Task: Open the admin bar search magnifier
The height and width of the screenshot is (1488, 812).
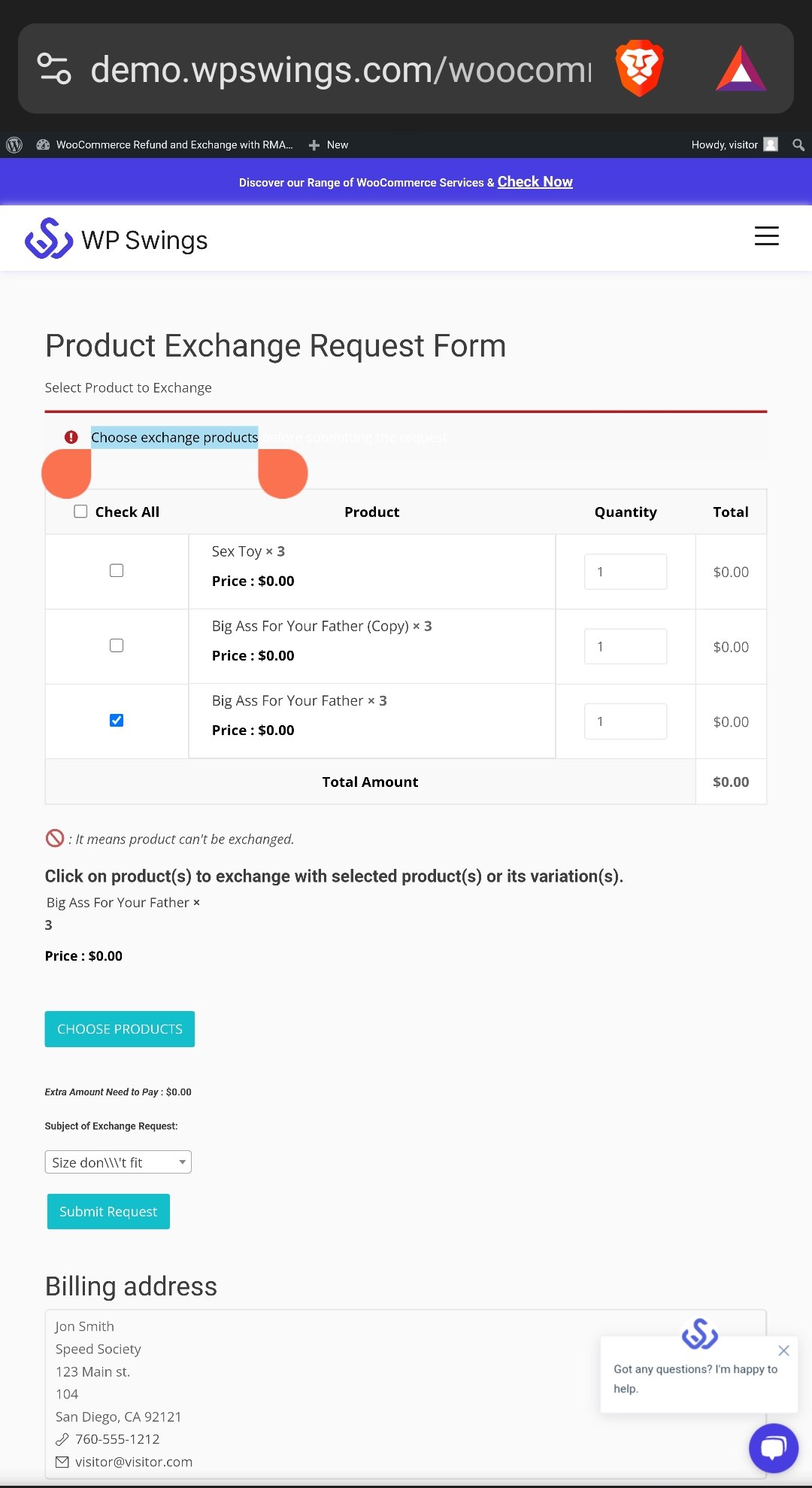Action: 798,144
